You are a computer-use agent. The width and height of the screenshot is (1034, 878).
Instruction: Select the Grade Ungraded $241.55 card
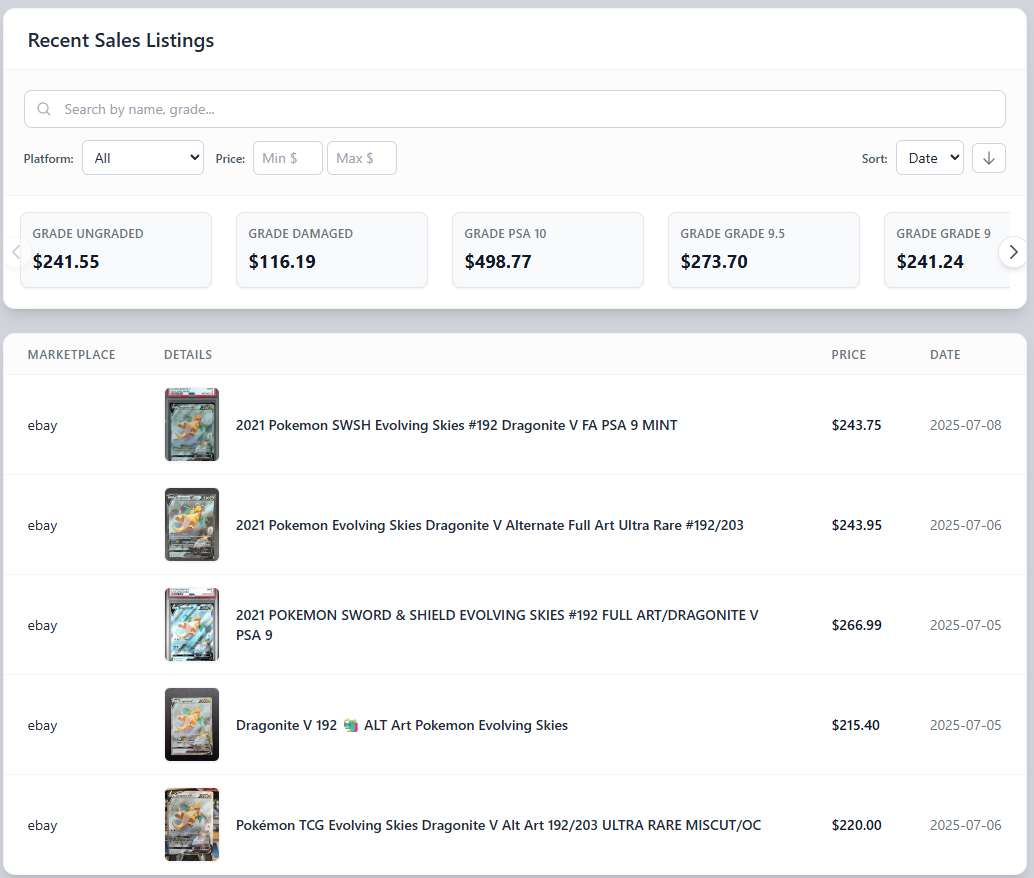(x=116, y=250)
